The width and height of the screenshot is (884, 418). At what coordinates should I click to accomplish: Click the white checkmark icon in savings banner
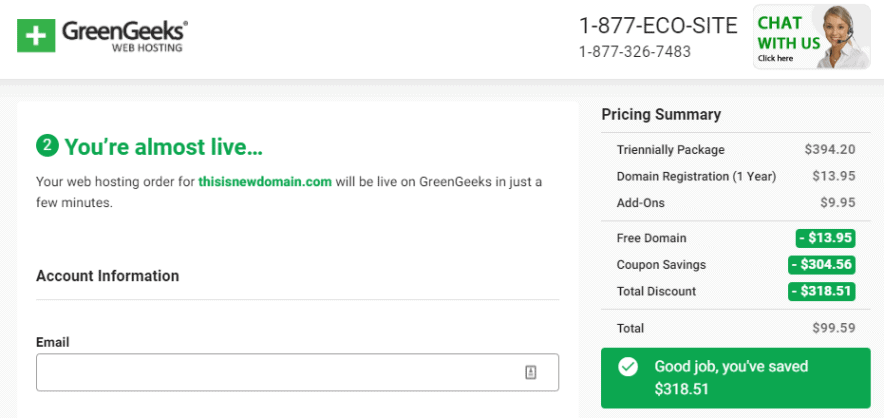[x=628, y=367]
